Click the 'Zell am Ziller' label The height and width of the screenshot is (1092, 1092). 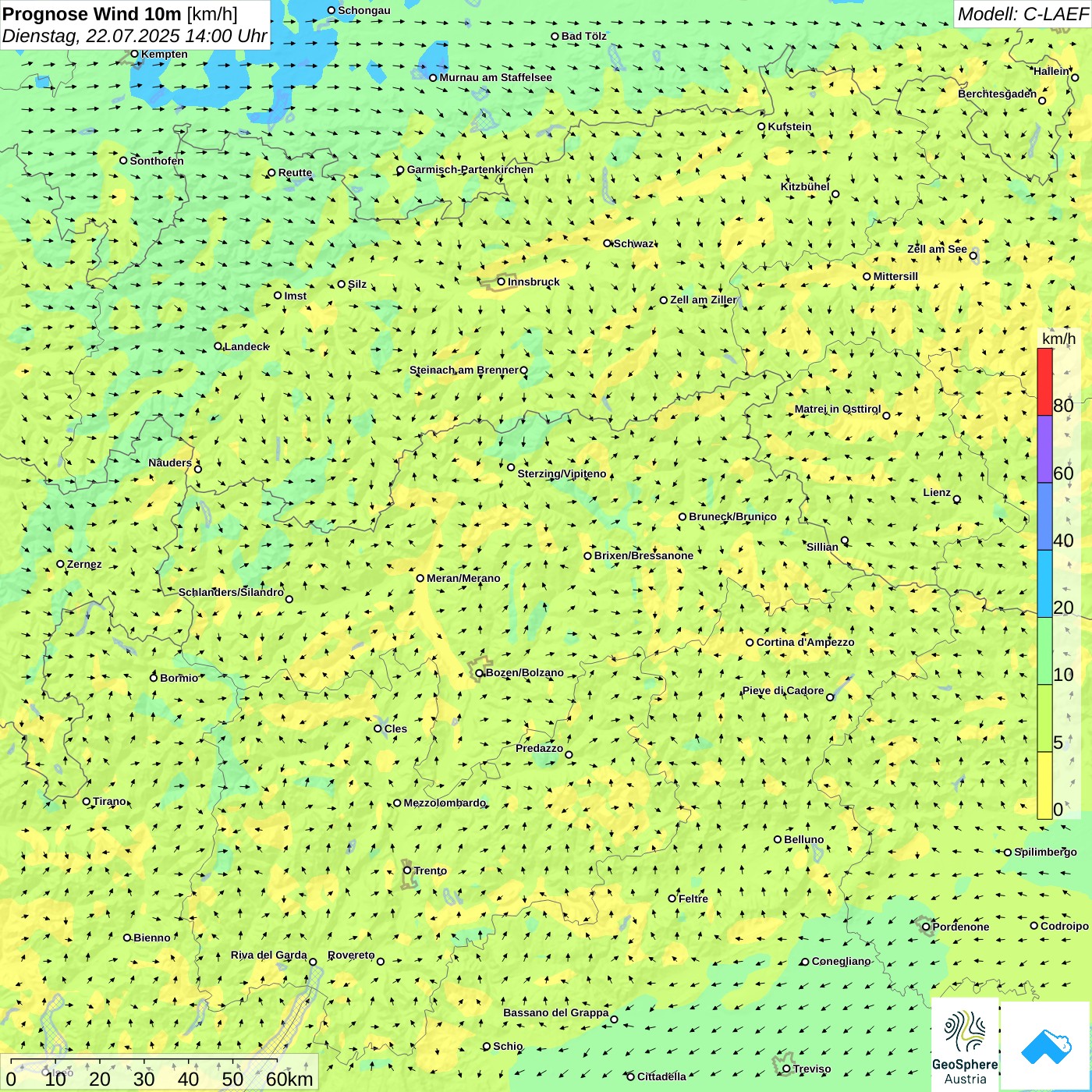(x=703, y=300)
